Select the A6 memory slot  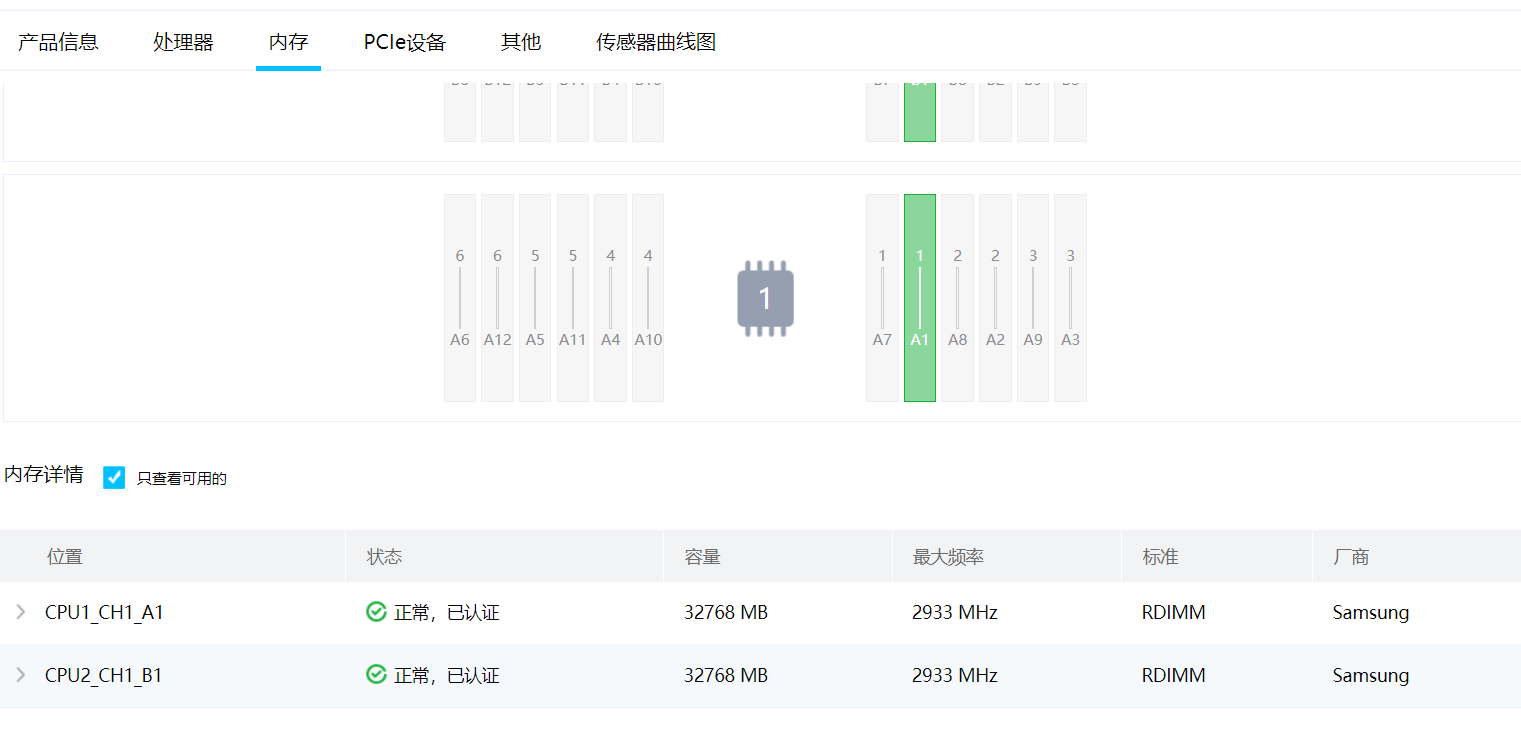tap(460, 298)
